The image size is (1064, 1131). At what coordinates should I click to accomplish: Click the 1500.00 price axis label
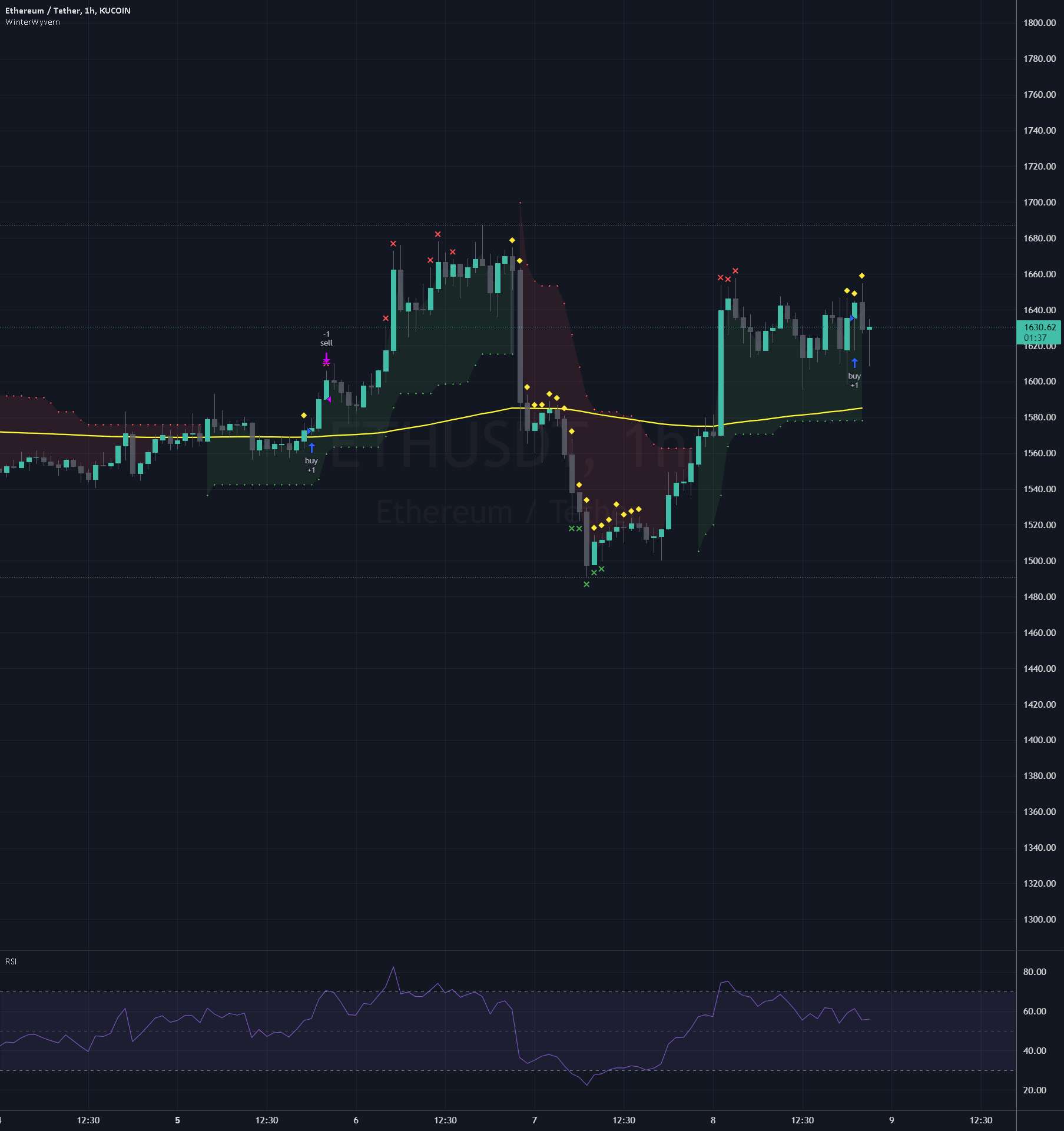point(1039,561)
